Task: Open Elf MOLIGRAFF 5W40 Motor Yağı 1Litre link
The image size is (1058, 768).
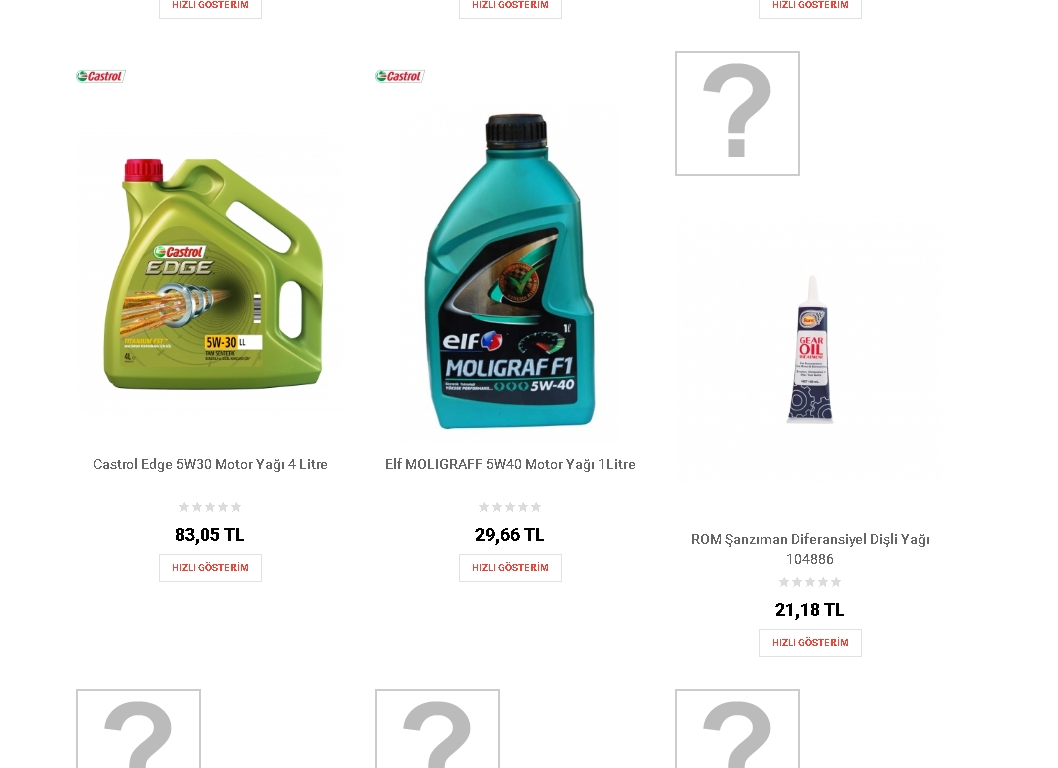Action: [510, 464]
